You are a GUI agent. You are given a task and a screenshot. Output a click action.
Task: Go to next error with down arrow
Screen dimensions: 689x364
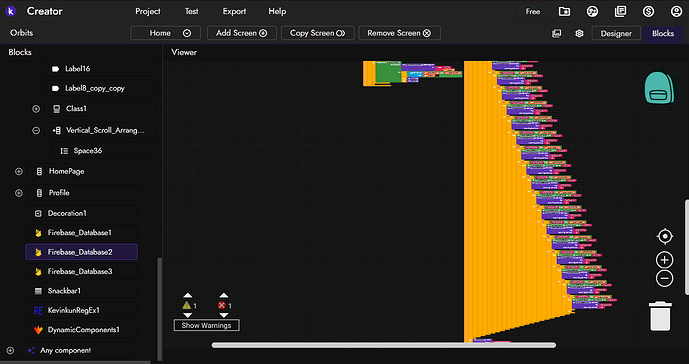click(x=224, y=315)
